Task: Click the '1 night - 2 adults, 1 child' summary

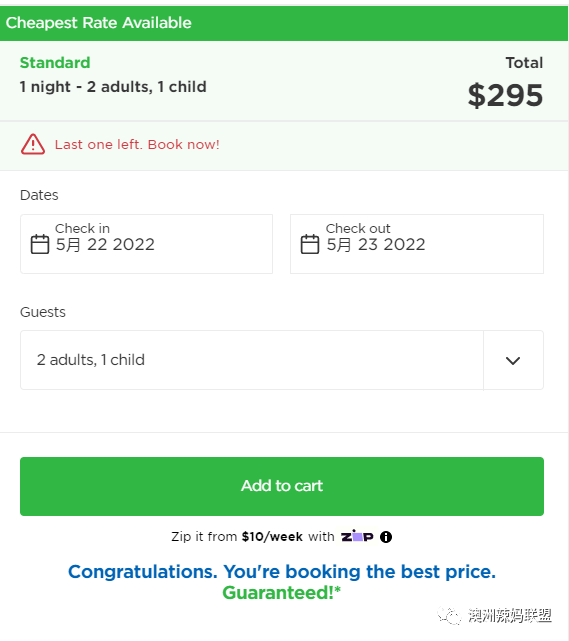Action: click(x=113, y=87)
